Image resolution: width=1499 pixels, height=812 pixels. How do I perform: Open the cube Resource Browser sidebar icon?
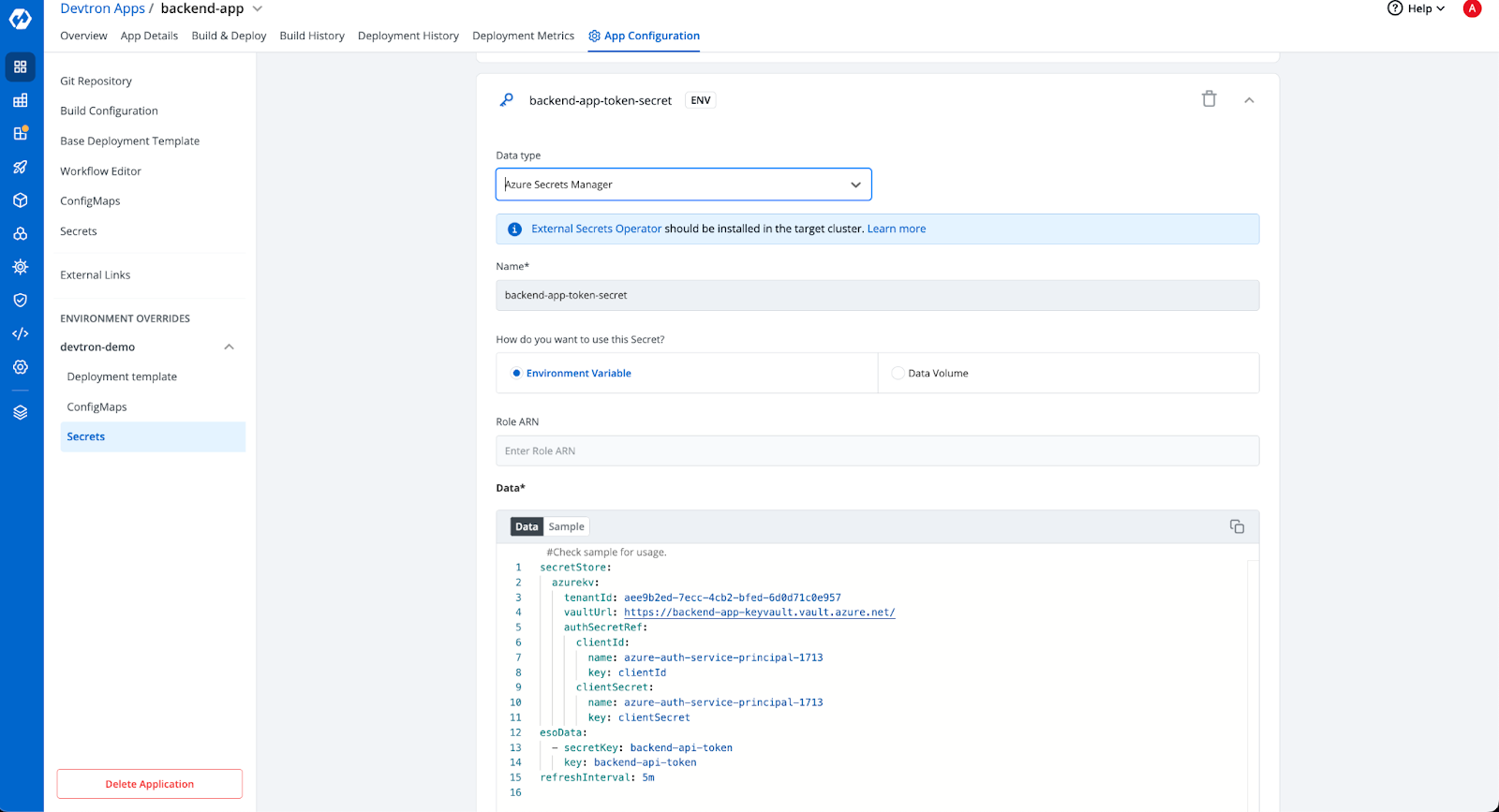[21, 200]
